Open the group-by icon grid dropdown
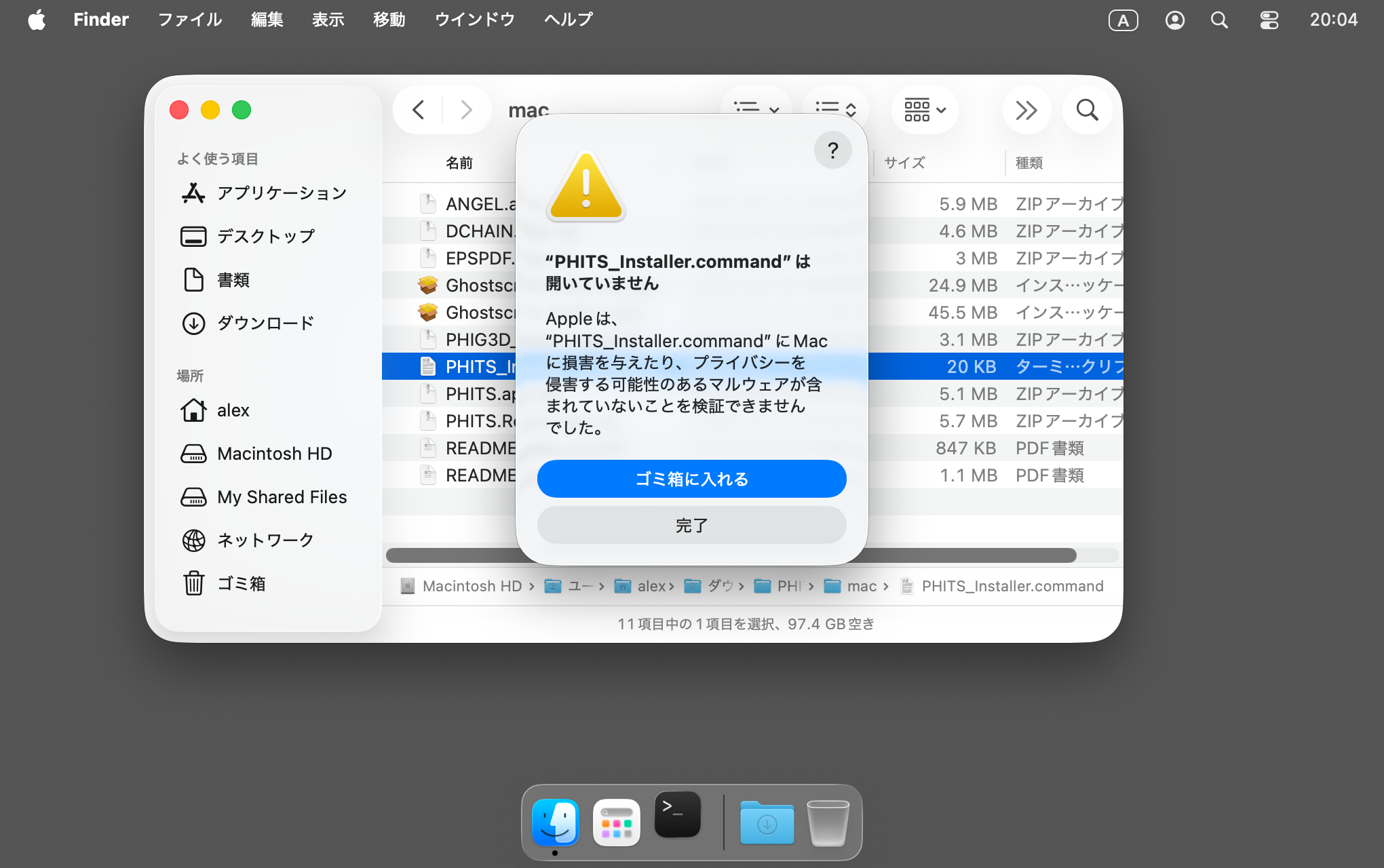Screen dimensions: 1384x868 (x=924, y=110)
